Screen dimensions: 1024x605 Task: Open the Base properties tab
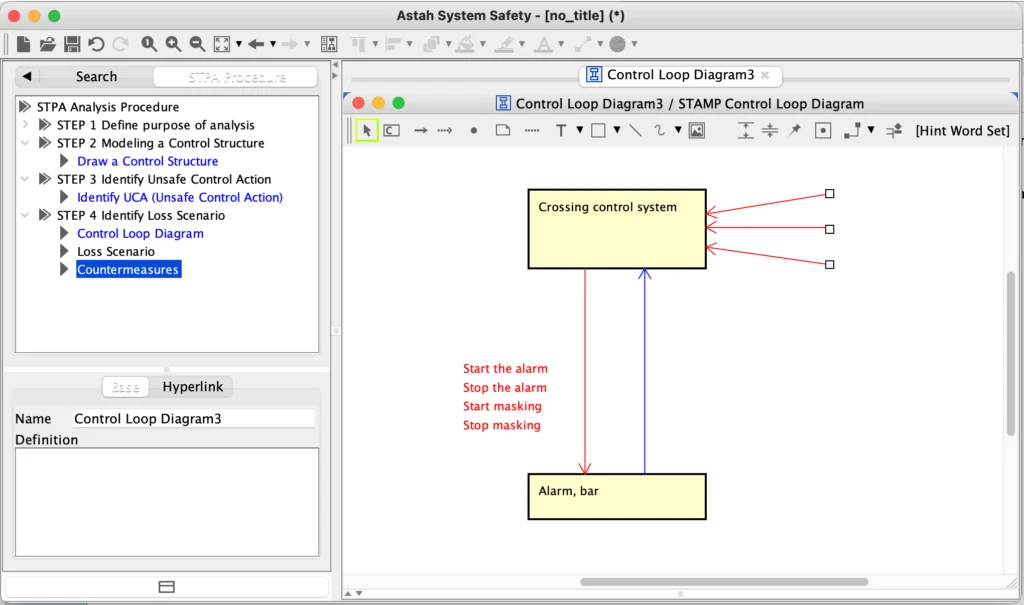tap(125, 387)
